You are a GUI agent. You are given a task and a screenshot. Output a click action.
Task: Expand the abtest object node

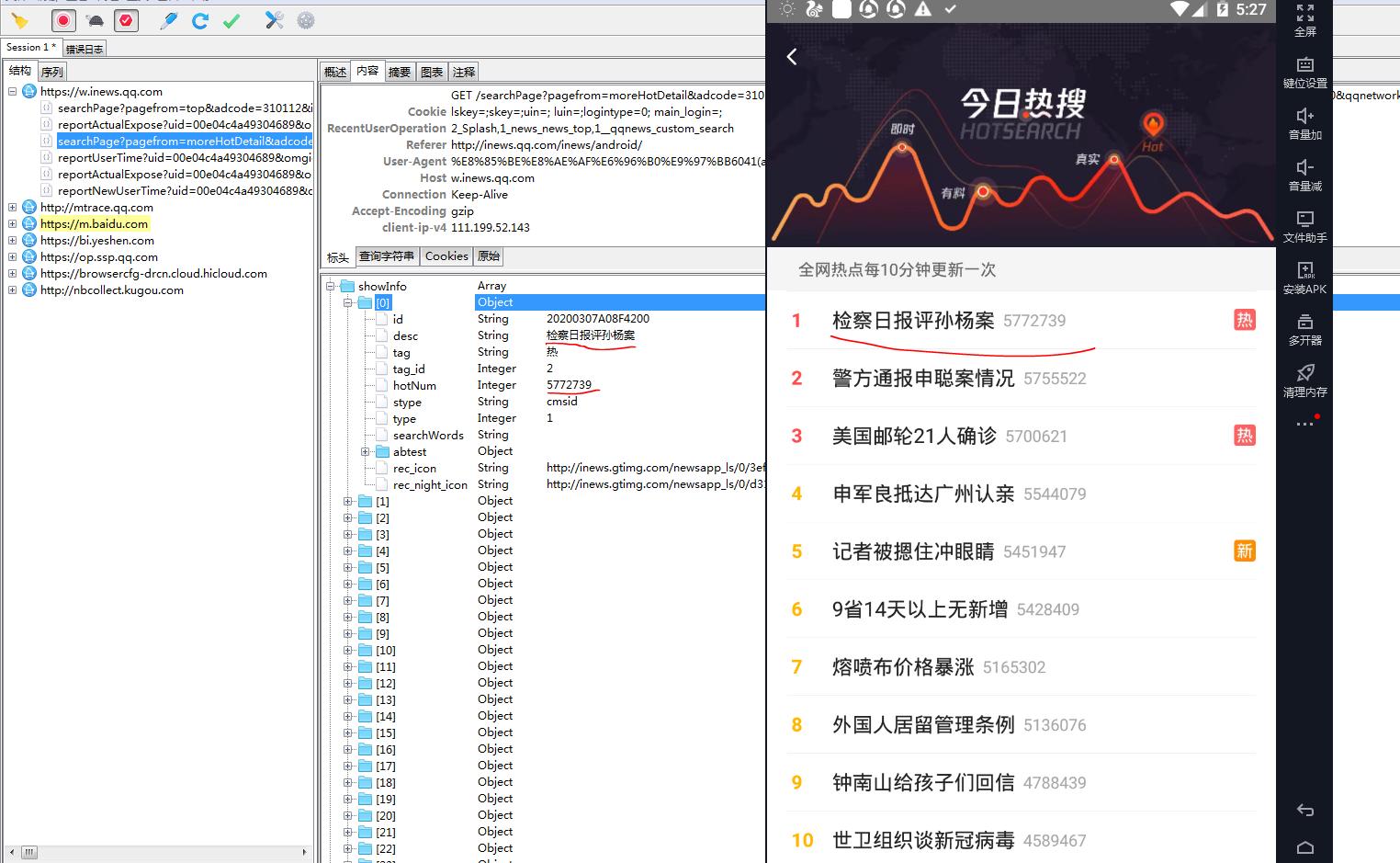(x=366, y=452)
